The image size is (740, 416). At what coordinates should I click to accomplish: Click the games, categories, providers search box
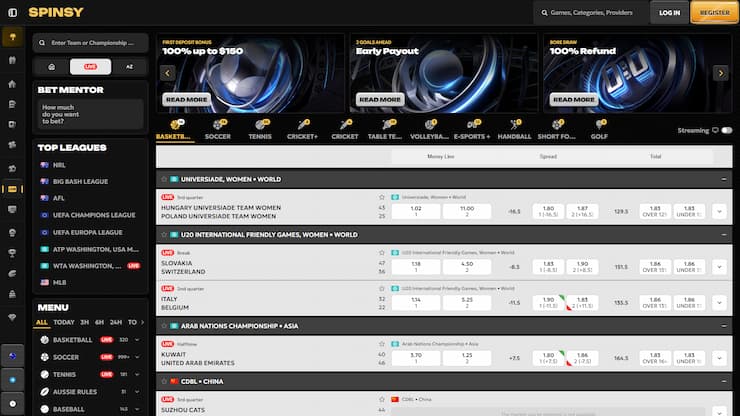point(591,13)
